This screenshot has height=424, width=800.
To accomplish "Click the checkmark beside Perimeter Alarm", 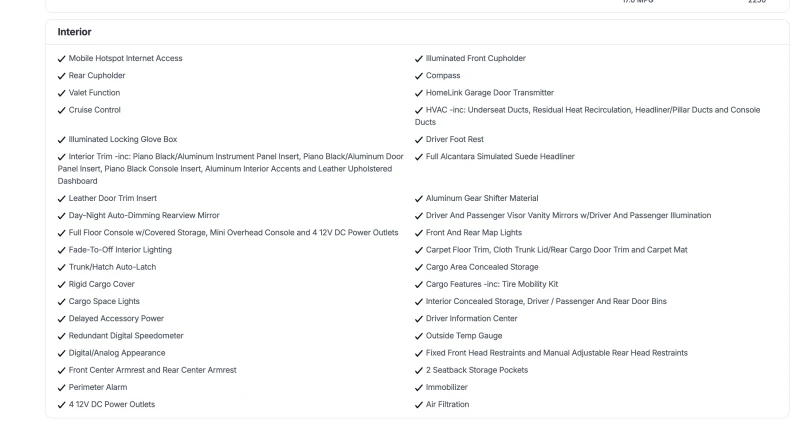I will click(x=62, y=386).
